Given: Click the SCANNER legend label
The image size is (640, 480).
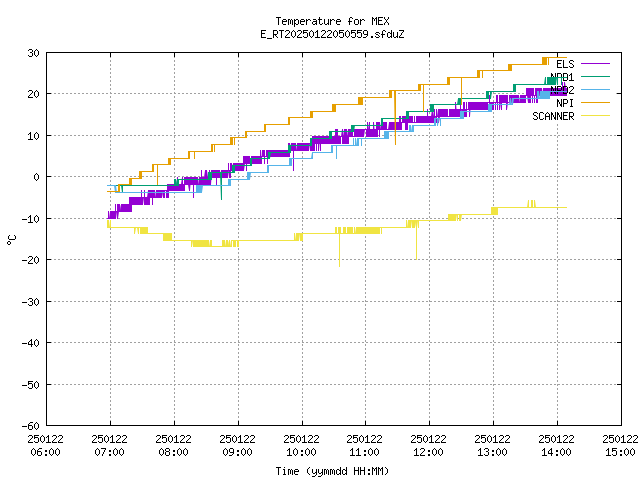Looking at the screenshot, I should point(553,116).
